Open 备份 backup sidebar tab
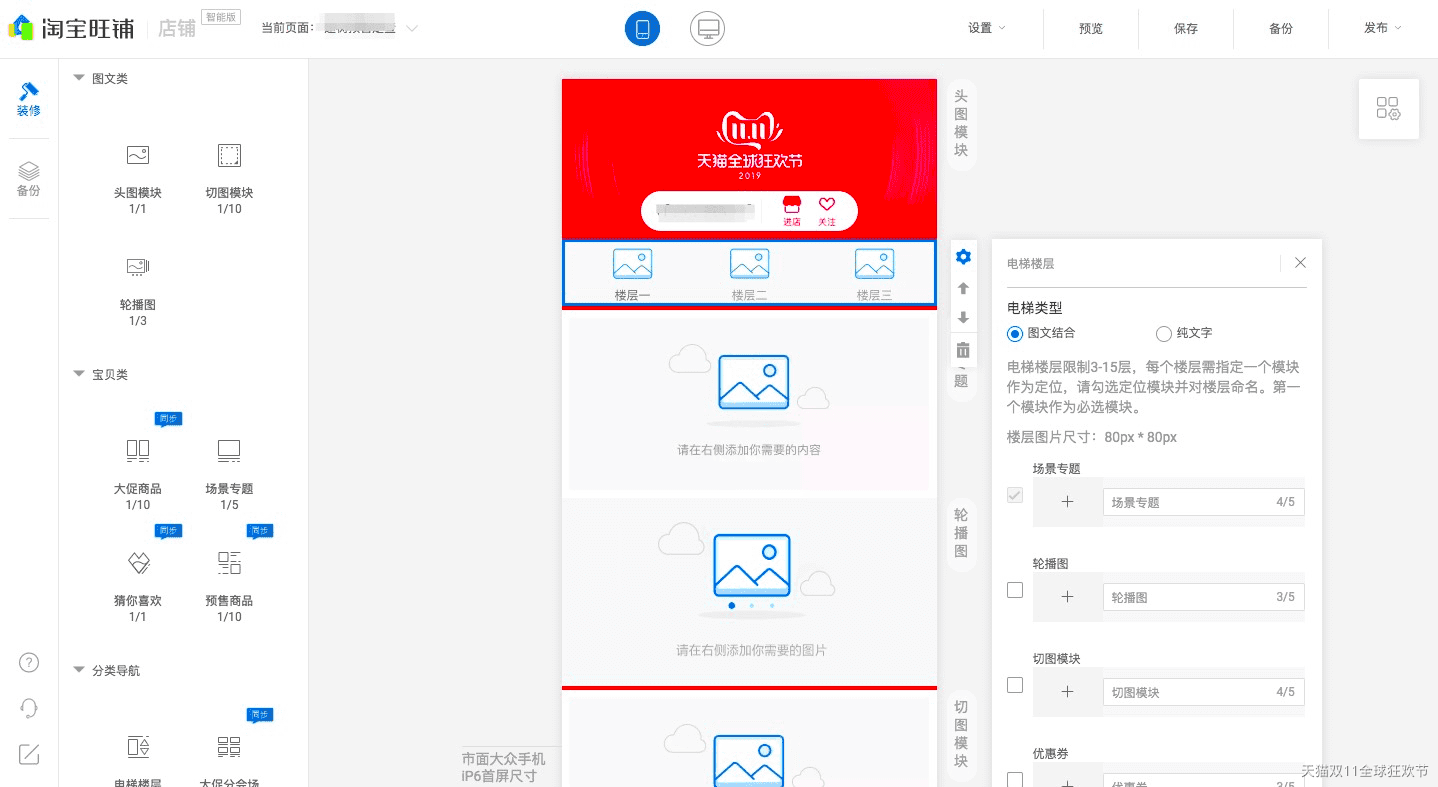The width and height of the screenshot is (1438, 787). 29,179
